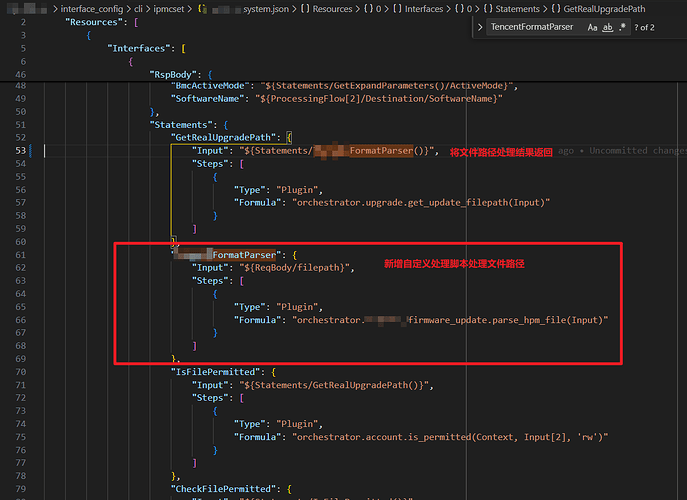This screenshot has width=687, height=500.
Task: Click object icon beside Statements breadcrumb
Action: pyautogui.click(x=488, y=8)
